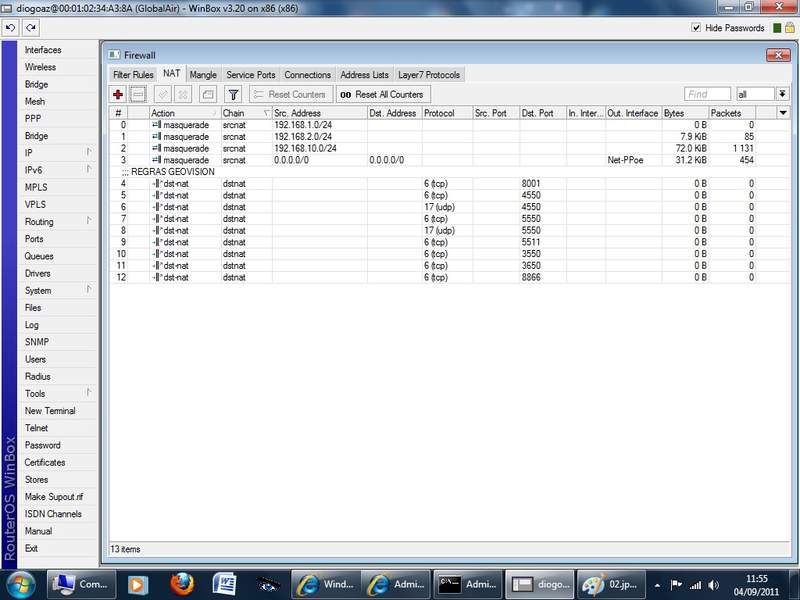Click the Action Center flag tray icon
The height and width of the screenshot is (600, 800).
[x=677, y=585]
